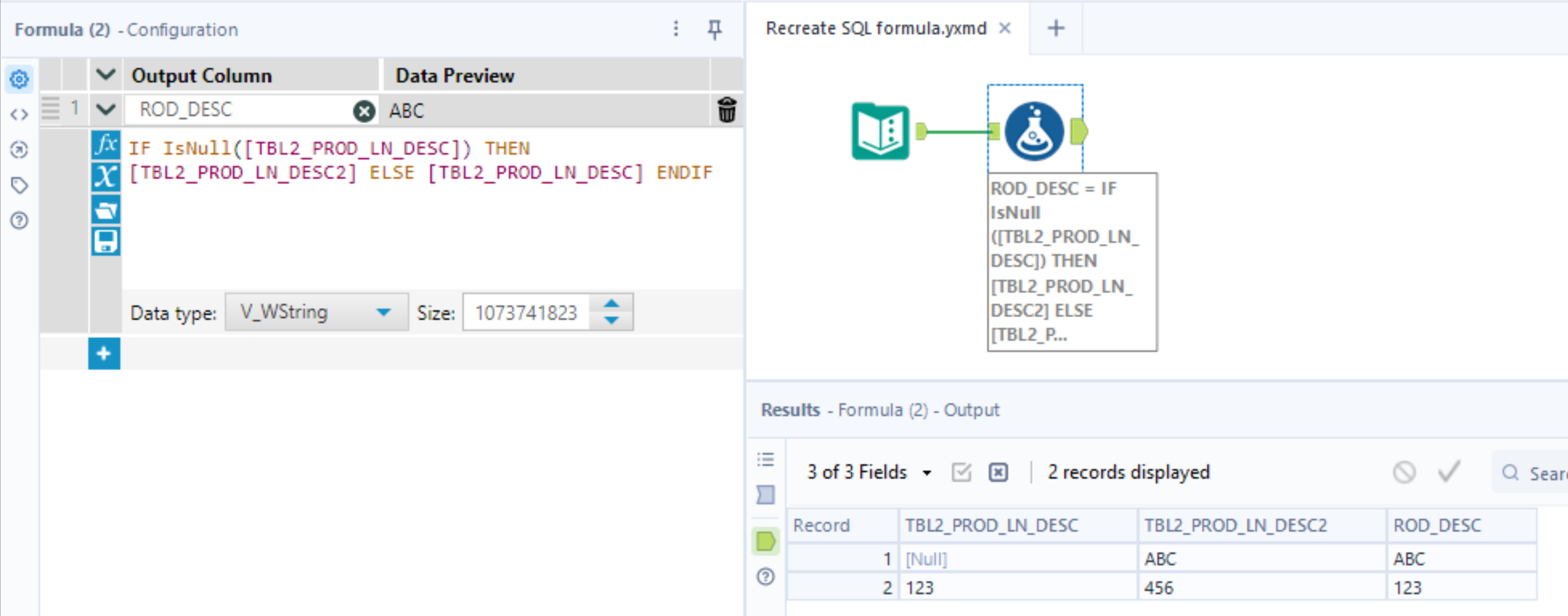The width and height of the screenshot is (1568, 616).
Task: Open the columns and constants X icon
Action: [x=105, y=177]
